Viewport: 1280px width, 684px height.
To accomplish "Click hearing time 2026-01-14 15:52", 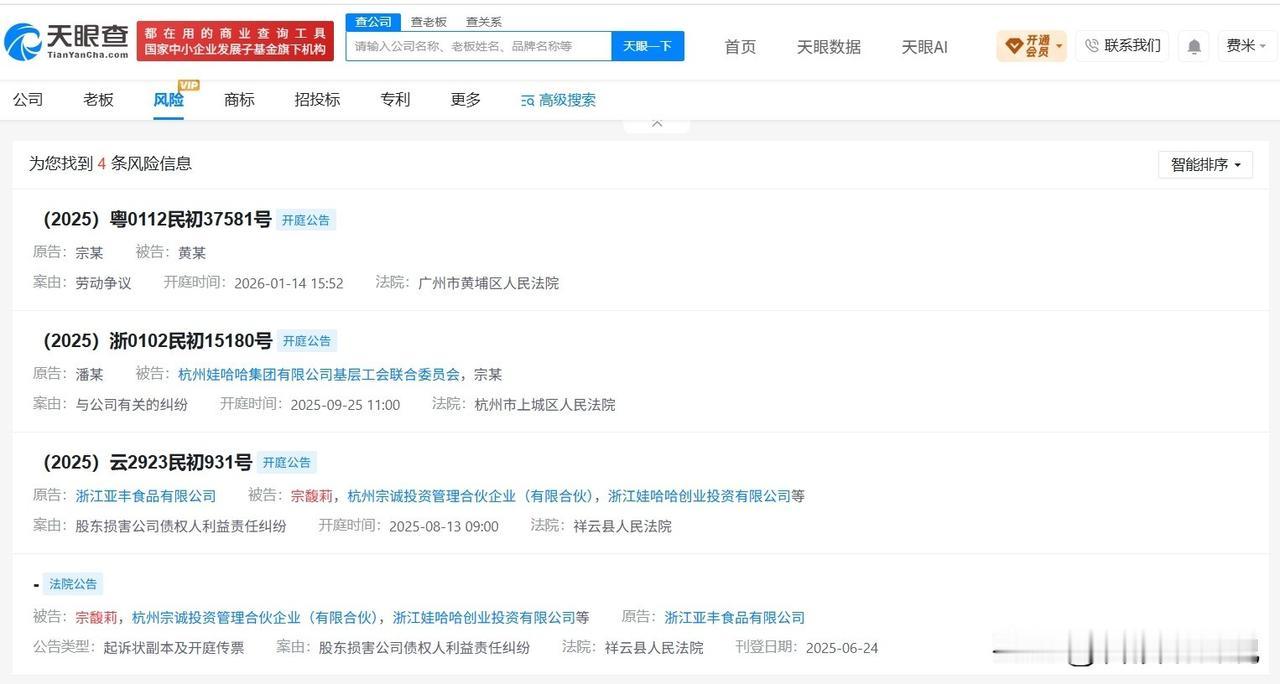I will (x=289, y=283).
